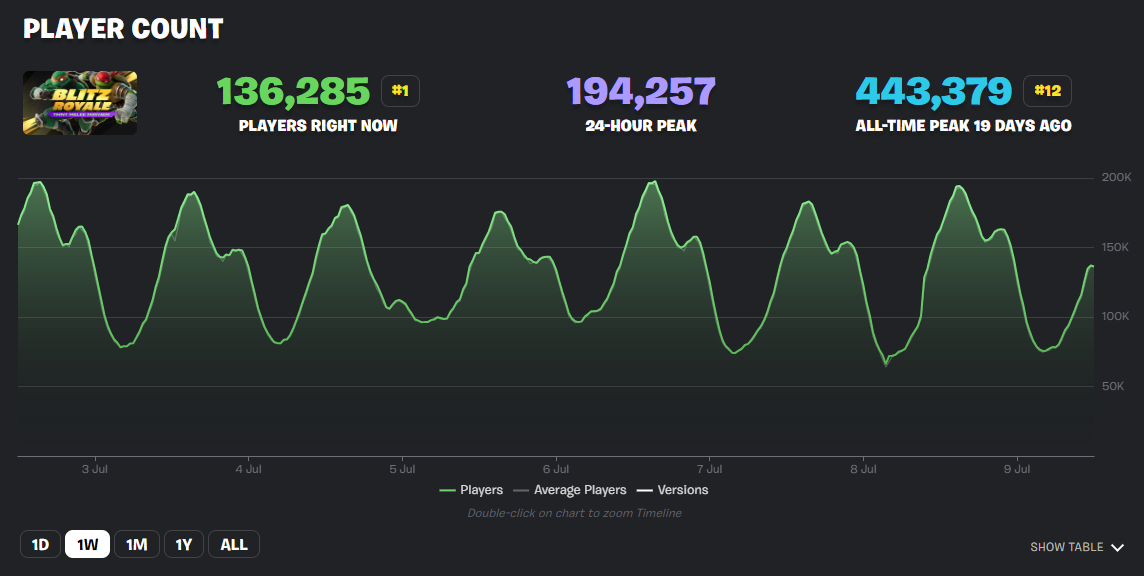Click the Blitz Royale game thumbnail
1144x576 pixels.
click(x=80, y=102)
